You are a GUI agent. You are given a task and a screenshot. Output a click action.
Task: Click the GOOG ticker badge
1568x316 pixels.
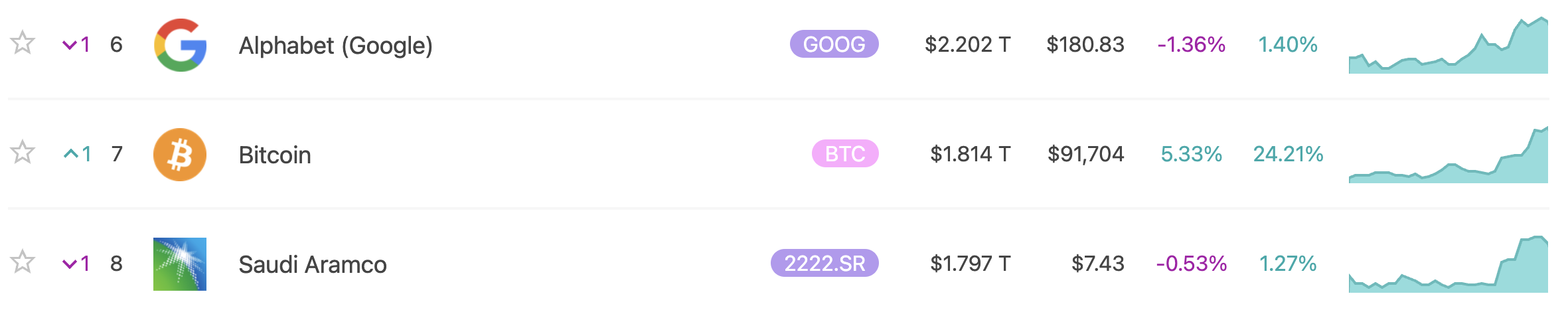(x=834, y=44)
